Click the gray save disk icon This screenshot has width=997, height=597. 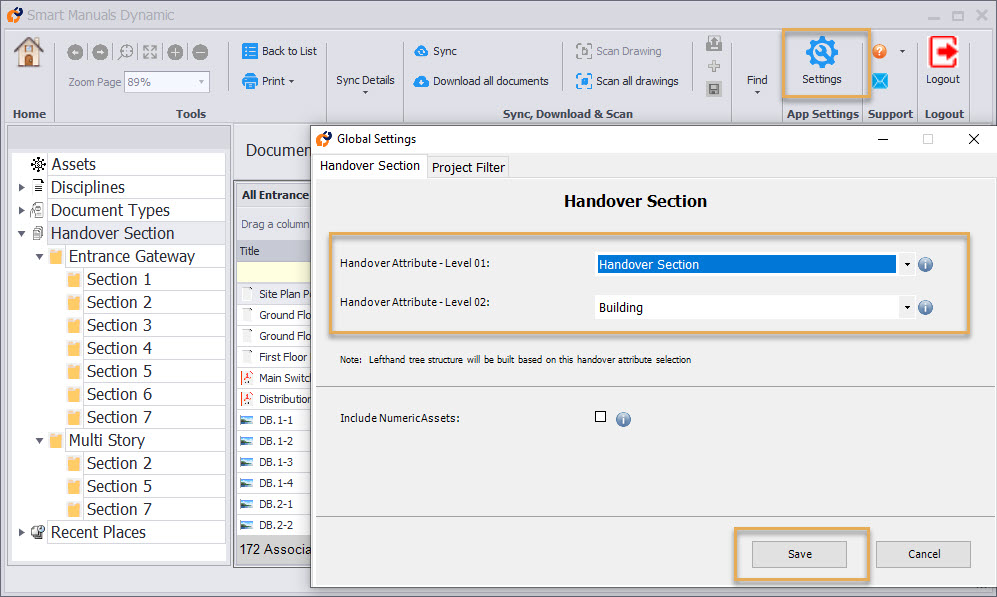coord(714,89)
